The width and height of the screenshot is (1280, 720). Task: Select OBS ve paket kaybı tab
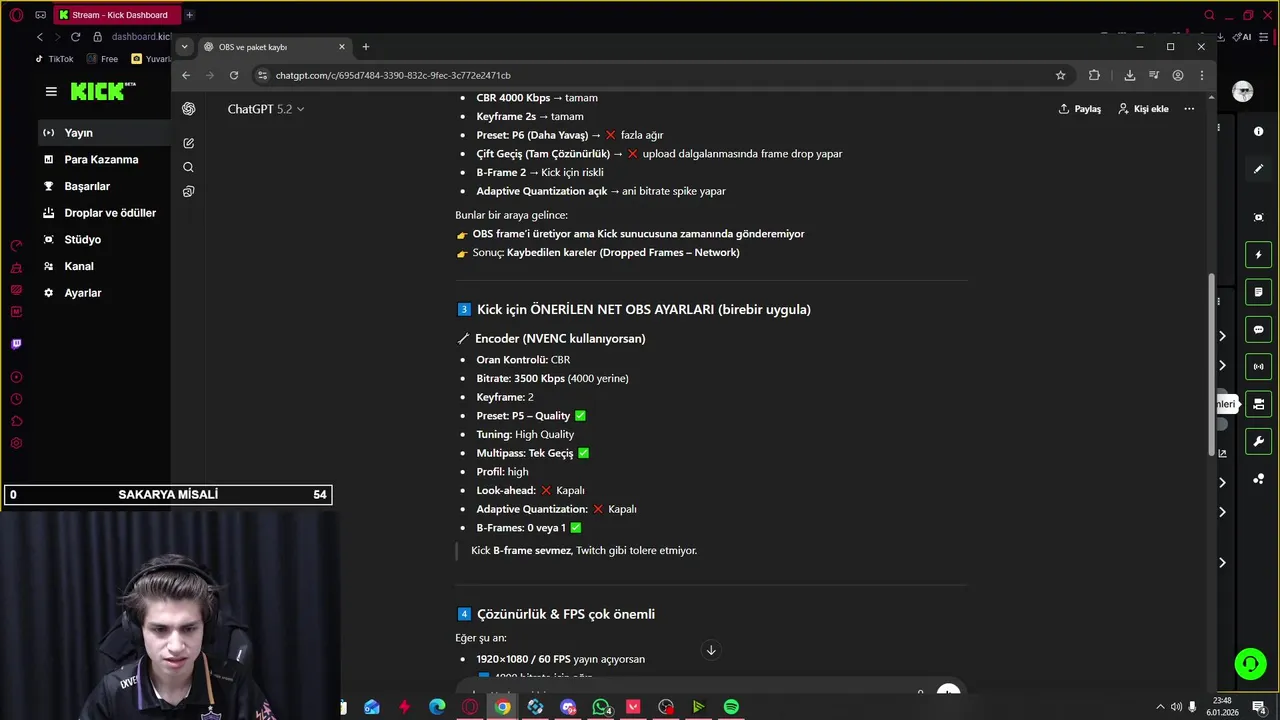pyautogui.click(x=275, y=47)
